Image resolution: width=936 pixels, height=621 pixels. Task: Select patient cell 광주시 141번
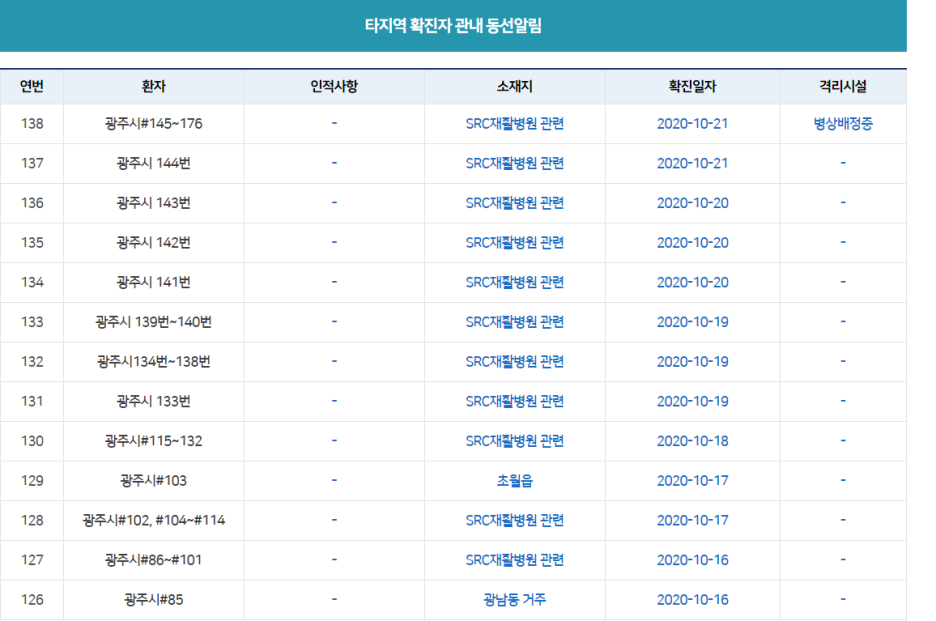pyautogui.click(x=153, y=282)
